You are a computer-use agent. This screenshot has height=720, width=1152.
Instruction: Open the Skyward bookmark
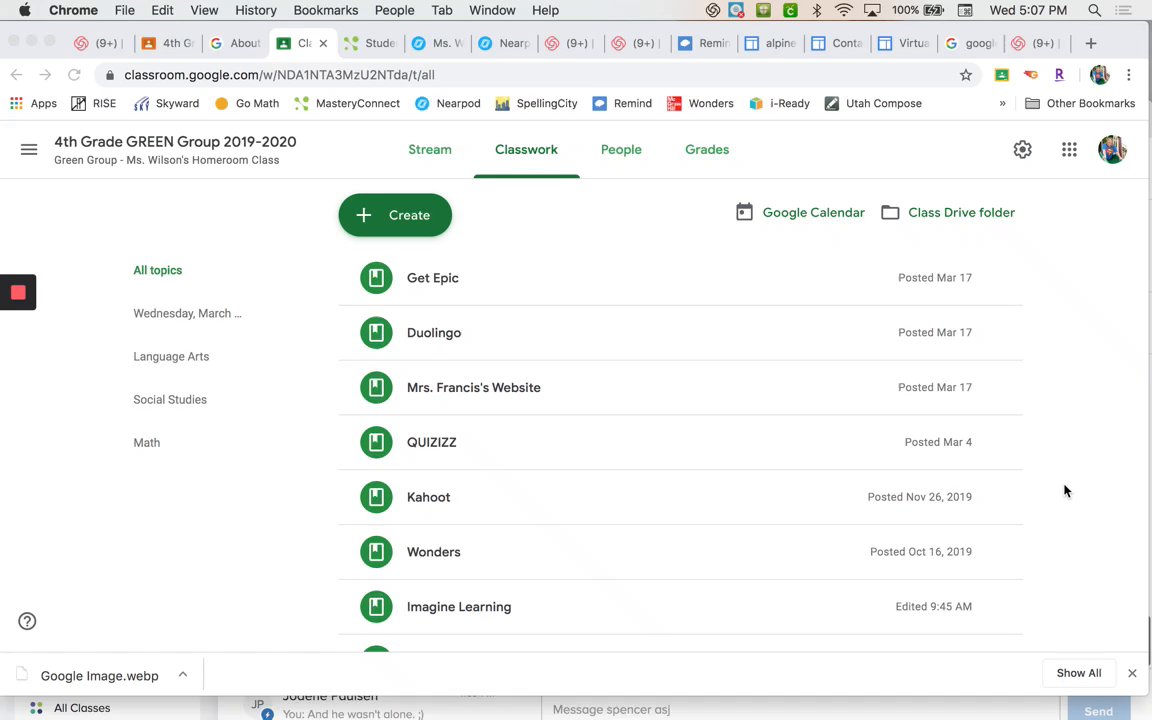pyautogui.click(x=167, y=104)
